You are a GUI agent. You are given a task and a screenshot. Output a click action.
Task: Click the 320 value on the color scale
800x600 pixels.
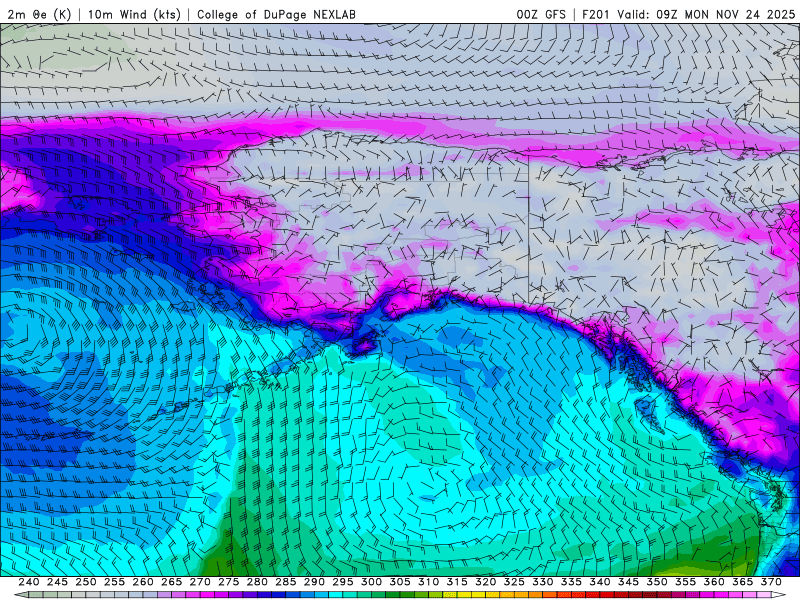tap(486, 582)
